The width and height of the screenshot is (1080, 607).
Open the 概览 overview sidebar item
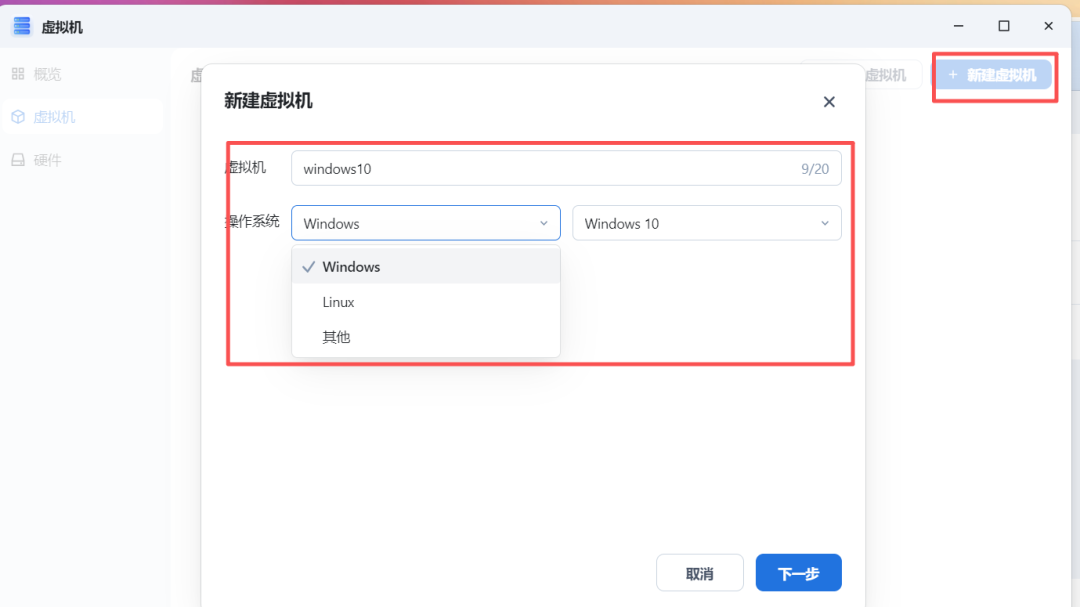(x=81, y=74)
